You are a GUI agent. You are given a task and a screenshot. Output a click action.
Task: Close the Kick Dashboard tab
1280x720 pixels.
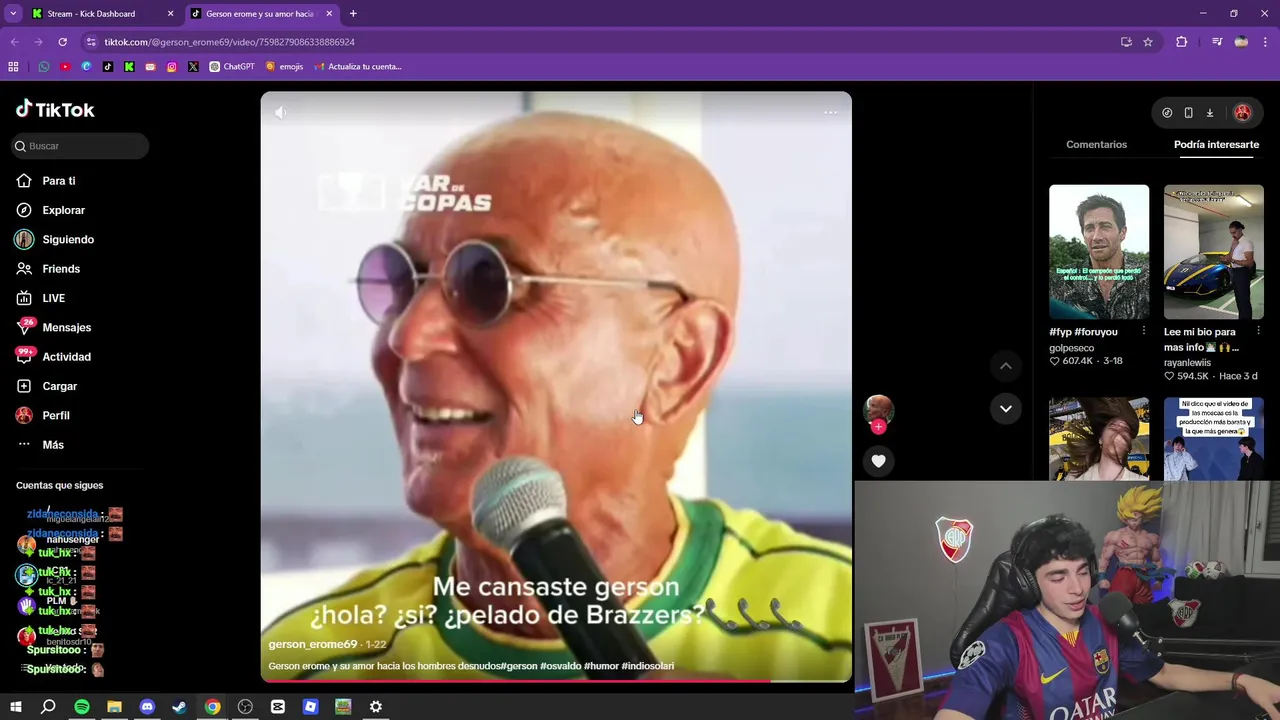coord(170,14)
